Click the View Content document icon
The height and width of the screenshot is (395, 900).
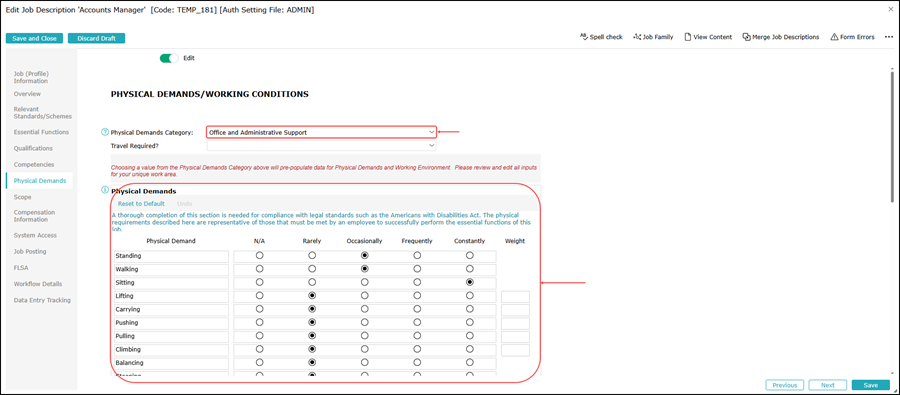tap(687, 37)
